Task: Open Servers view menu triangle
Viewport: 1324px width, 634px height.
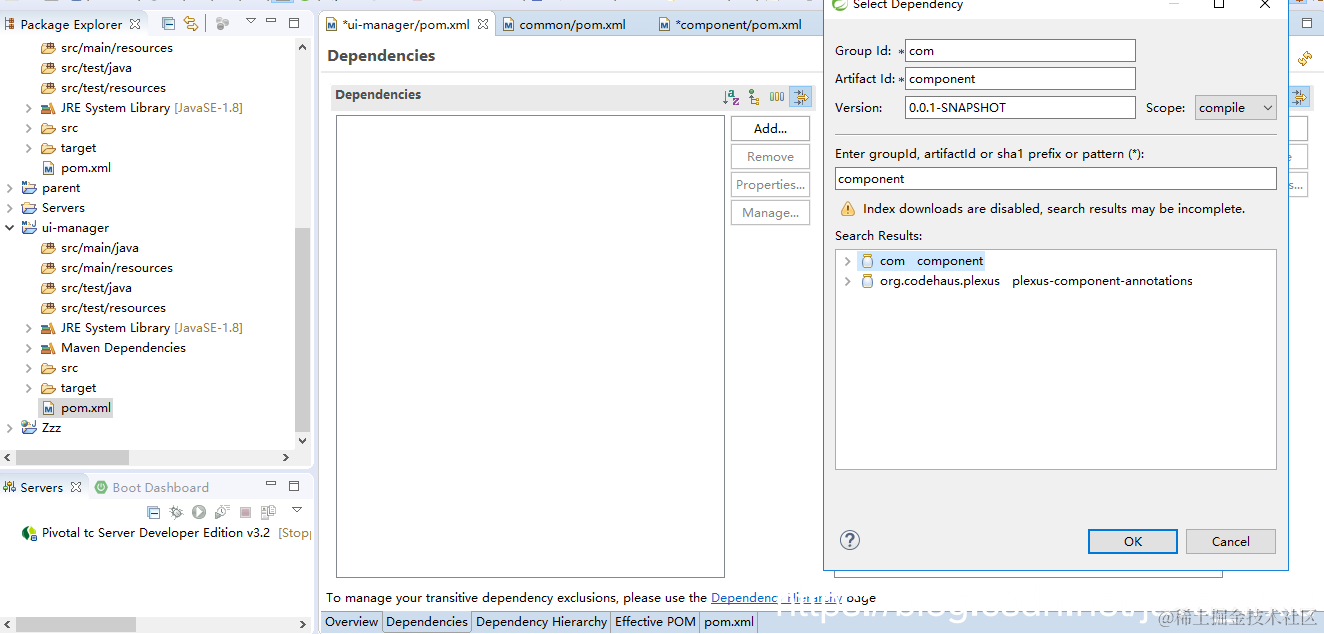Action: [x=296, y=509]
